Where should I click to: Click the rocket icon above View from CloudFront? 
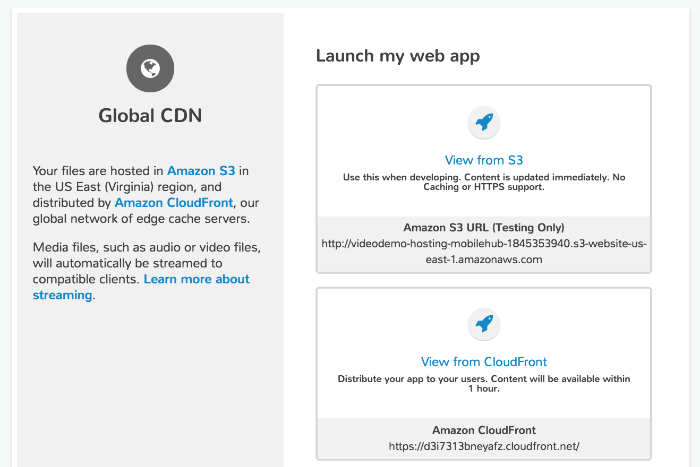coord(484,324)
